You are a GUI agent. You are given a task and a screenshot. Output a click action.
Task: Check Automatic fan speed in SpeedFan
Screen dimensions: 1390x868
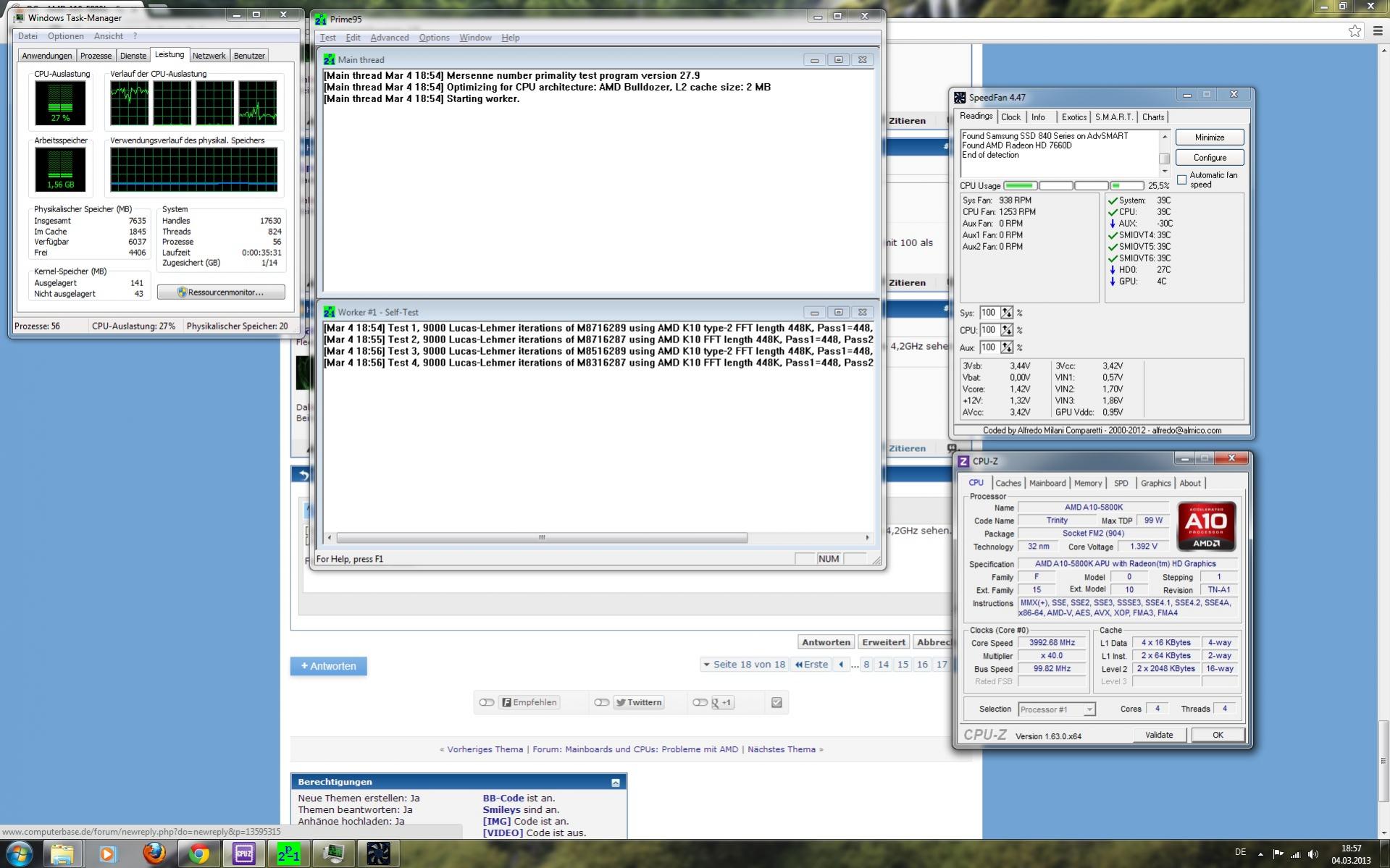(x=1182, y=180)
